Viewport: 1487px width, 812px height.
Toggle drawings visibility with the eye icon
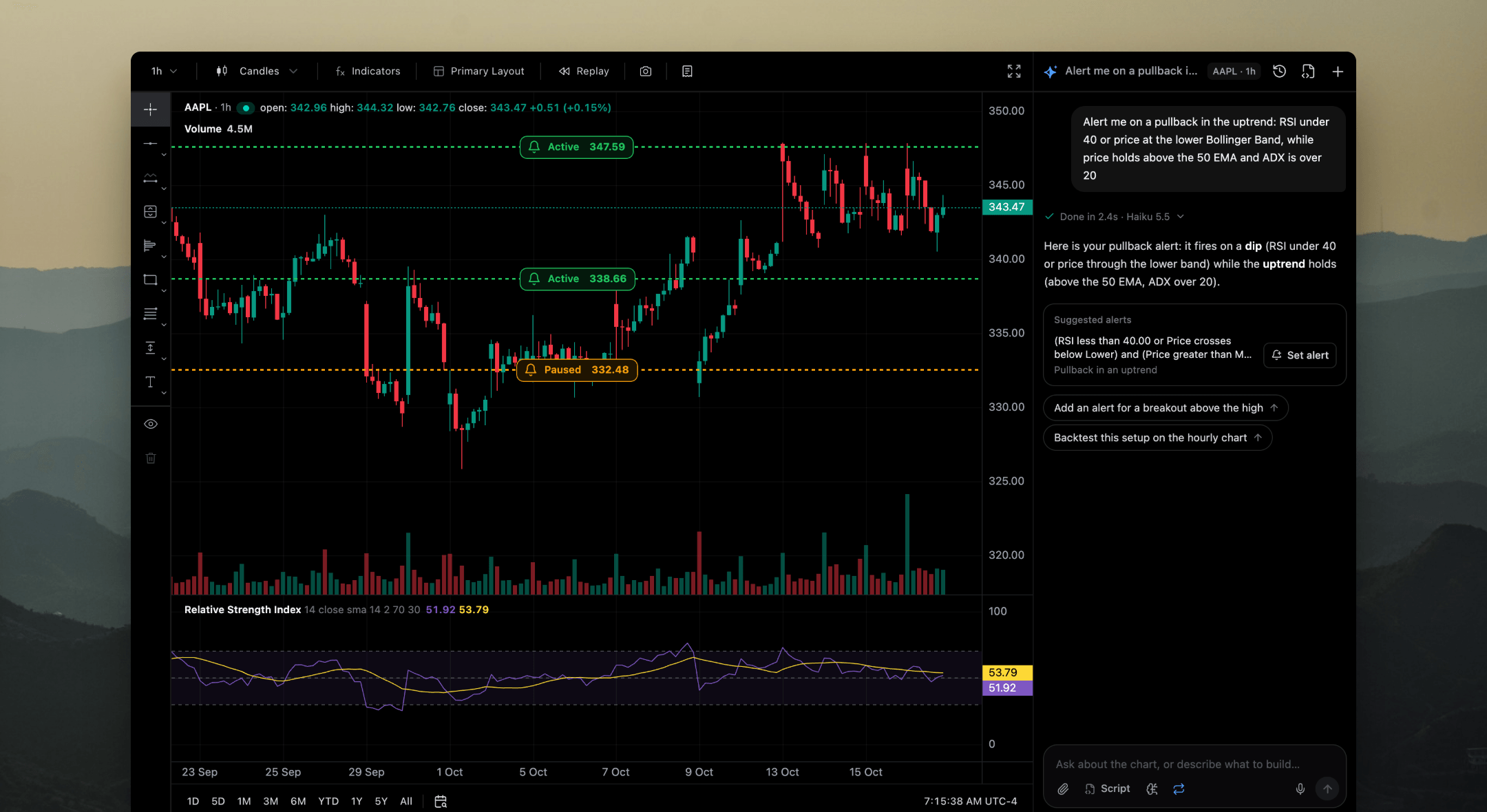coord(151,424)
